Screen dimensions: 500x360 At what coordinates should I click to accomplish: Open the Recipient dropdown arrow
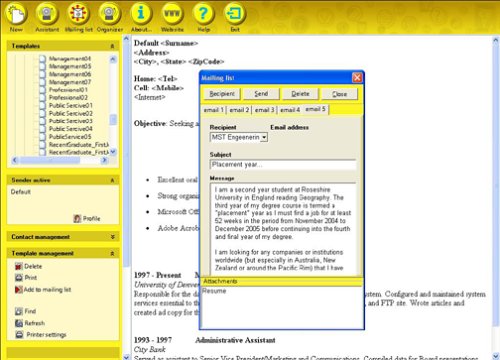(264, 137)
